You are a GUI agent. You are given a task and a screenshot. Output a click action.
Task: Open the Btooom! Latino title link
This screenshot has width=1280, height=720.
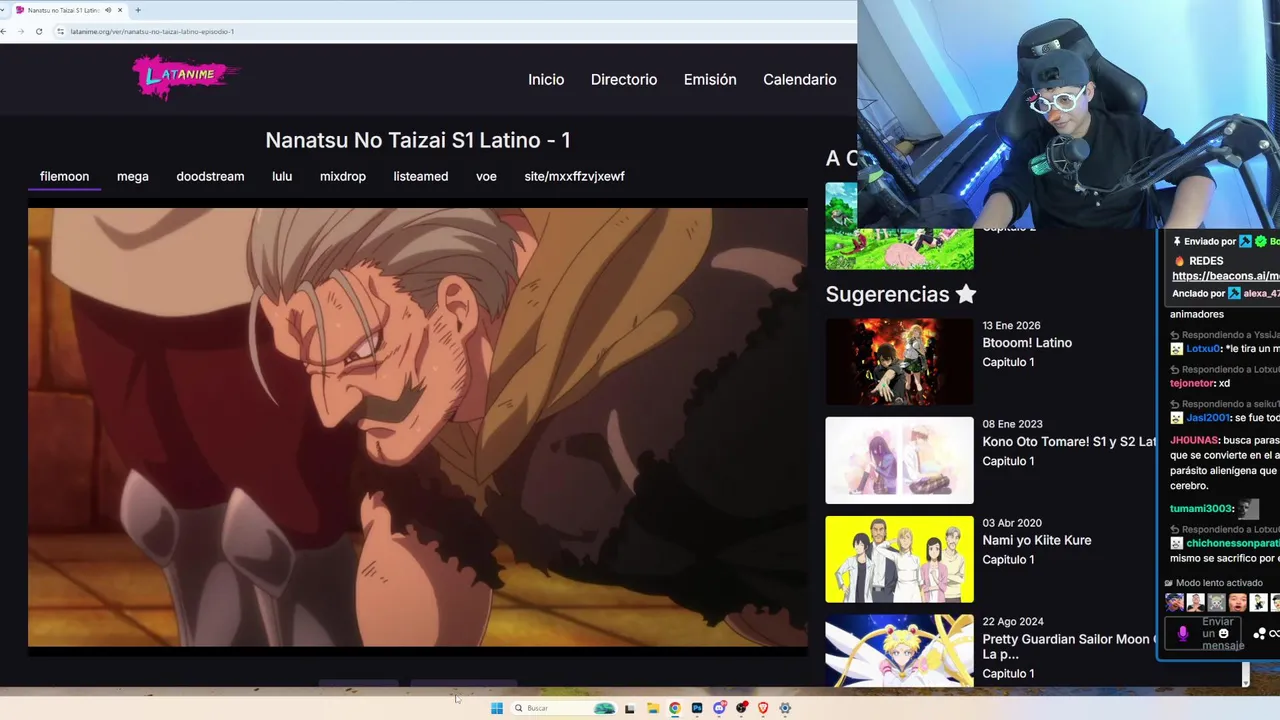1027,343
